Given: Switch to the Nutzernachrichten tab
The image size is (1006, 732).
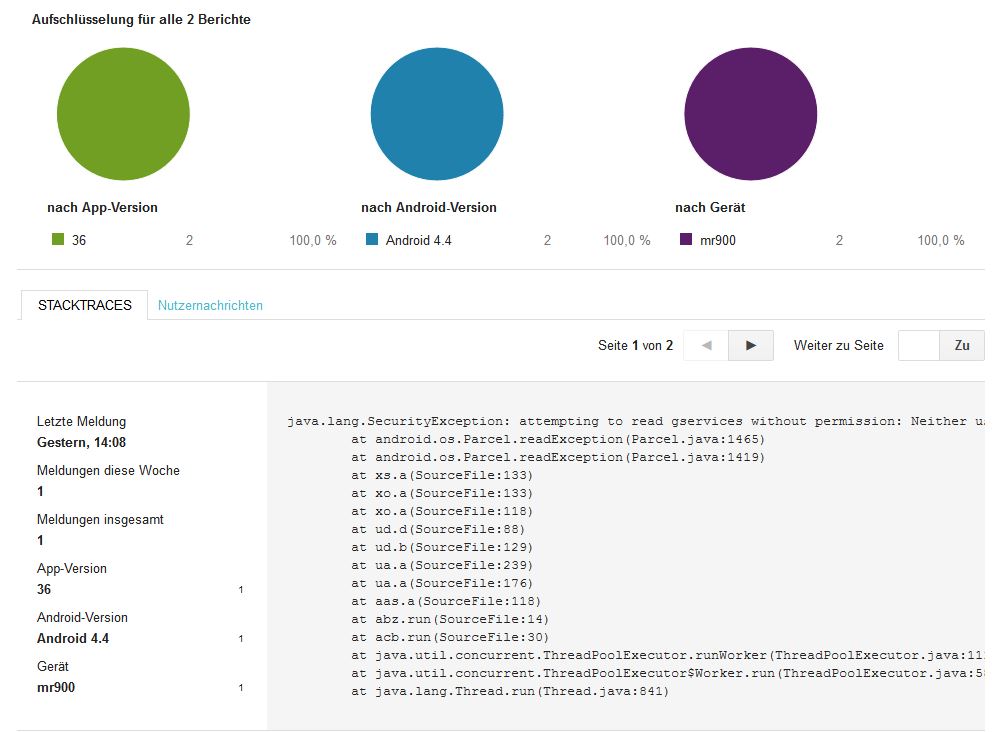Looking at the screenshot, I should coord(210,305).
